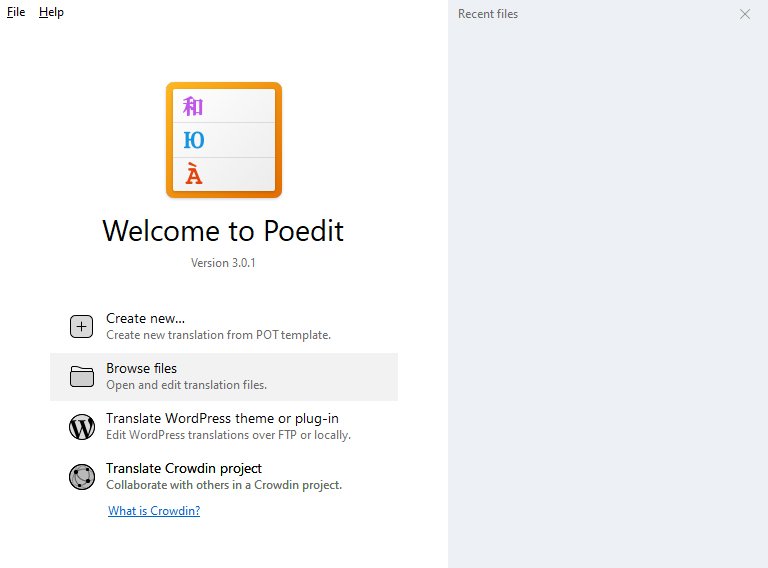The height and width of the screenshot is (568, 768).
Task: Open the Help menu
Action: 51,12
